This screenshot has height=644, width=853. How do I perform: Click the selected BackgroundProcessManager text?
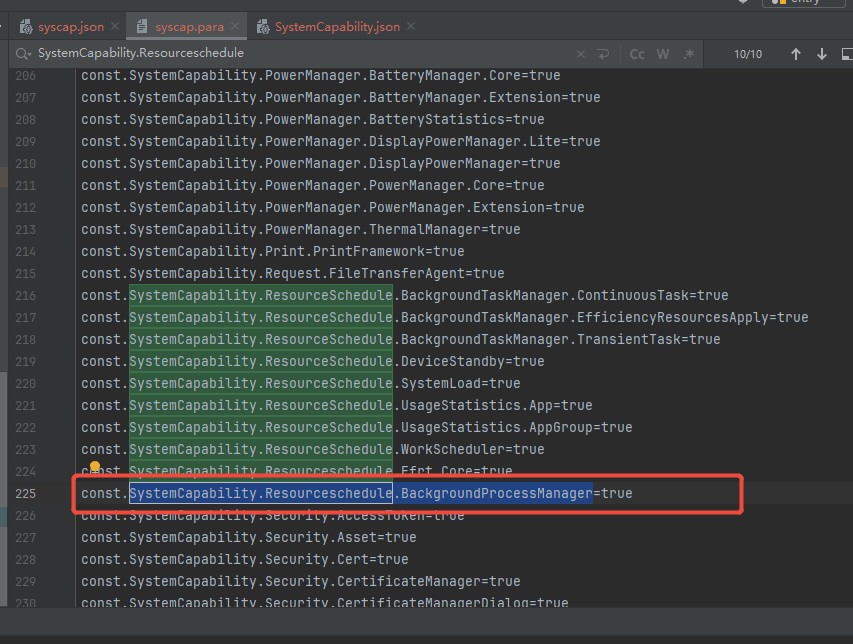[497, 493]
